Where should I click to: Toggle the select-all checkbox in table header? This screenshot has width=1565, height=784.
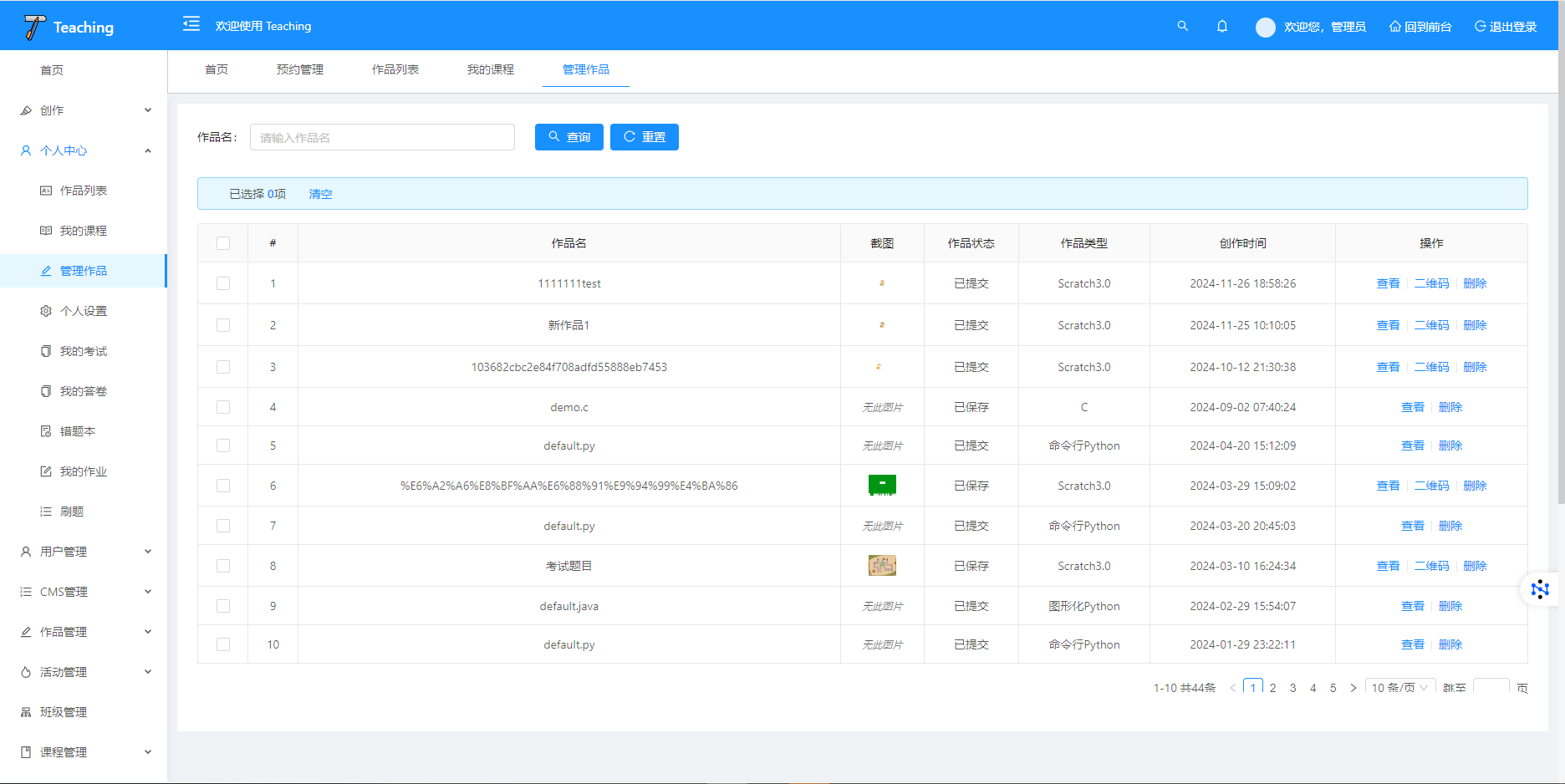tap(223, 243)
